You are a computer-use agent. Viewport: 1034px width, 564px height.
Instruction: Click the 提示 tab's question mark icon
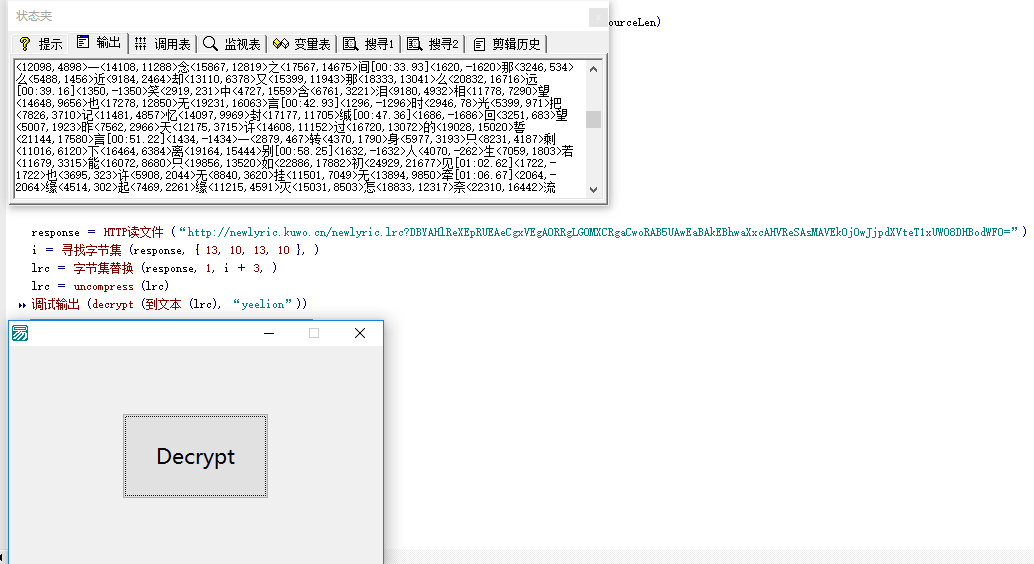[x=24, y=44]
